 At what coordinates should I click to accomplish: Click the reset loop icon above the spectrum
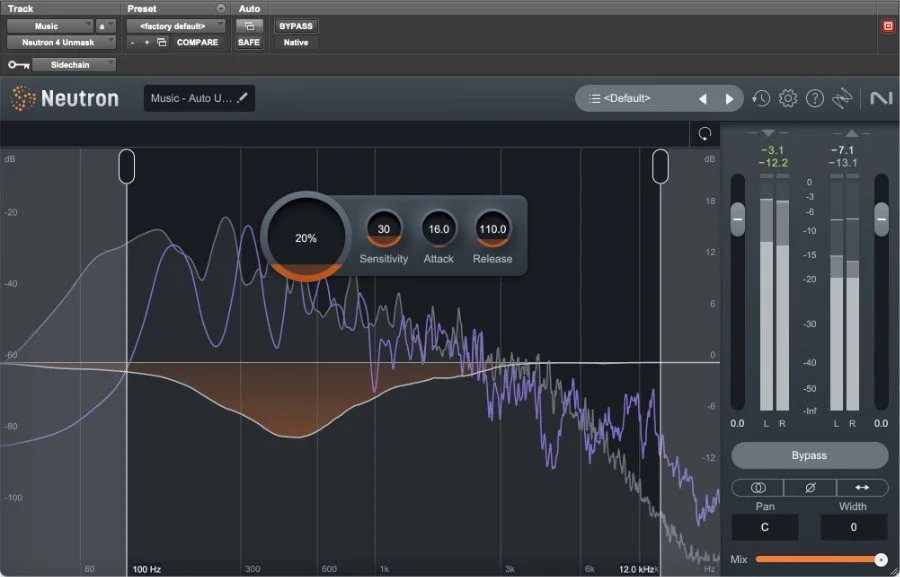point(704,134)
